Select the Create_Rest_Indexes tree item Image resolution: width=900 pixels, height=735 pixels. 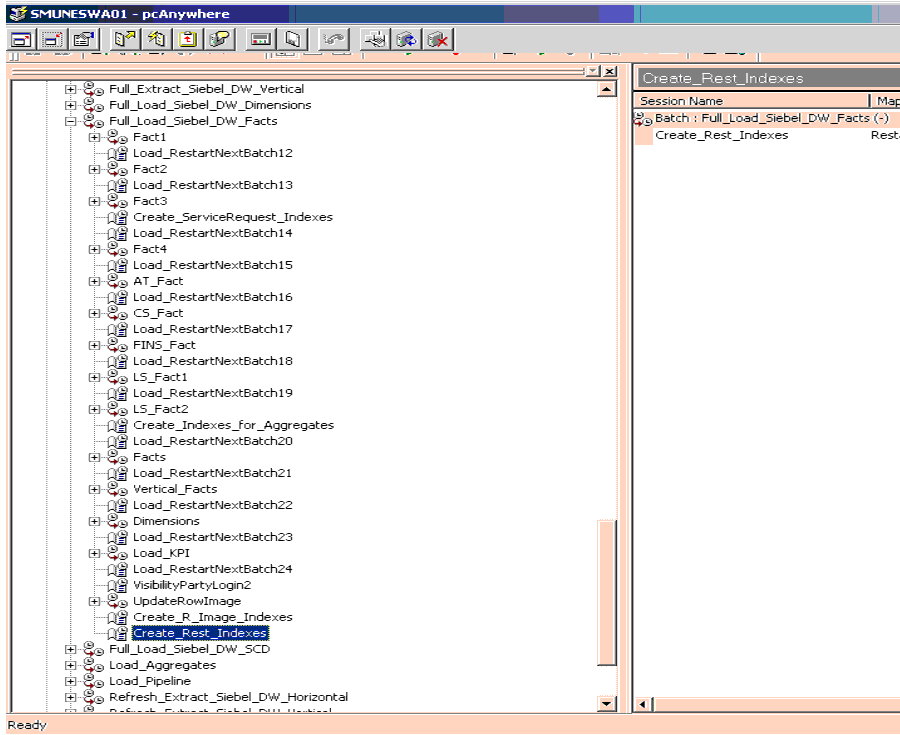click(200, 633)
